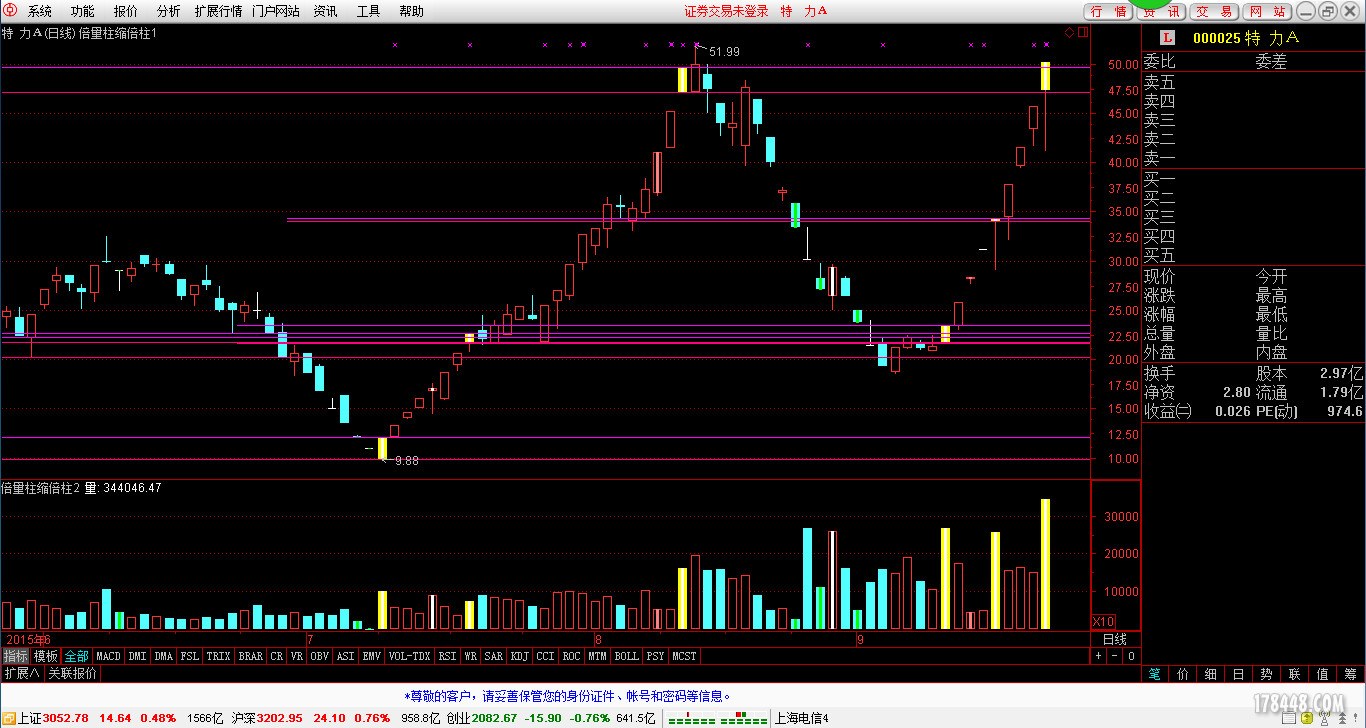Switch to the 细 tab in quote panel
The image size is (1366, 728).
pyautogui.click(x=1211, y=674)
